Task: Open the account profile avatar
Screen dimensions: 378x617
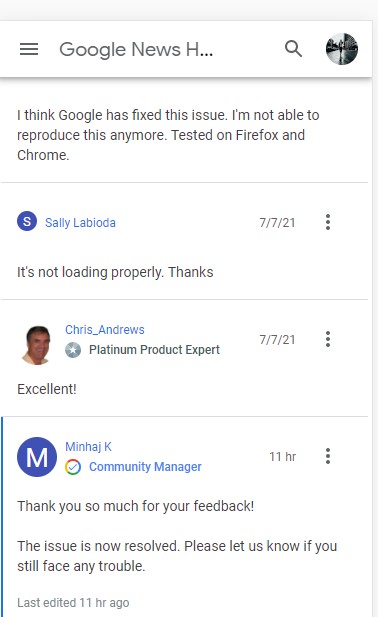Action: coord(342,49)
